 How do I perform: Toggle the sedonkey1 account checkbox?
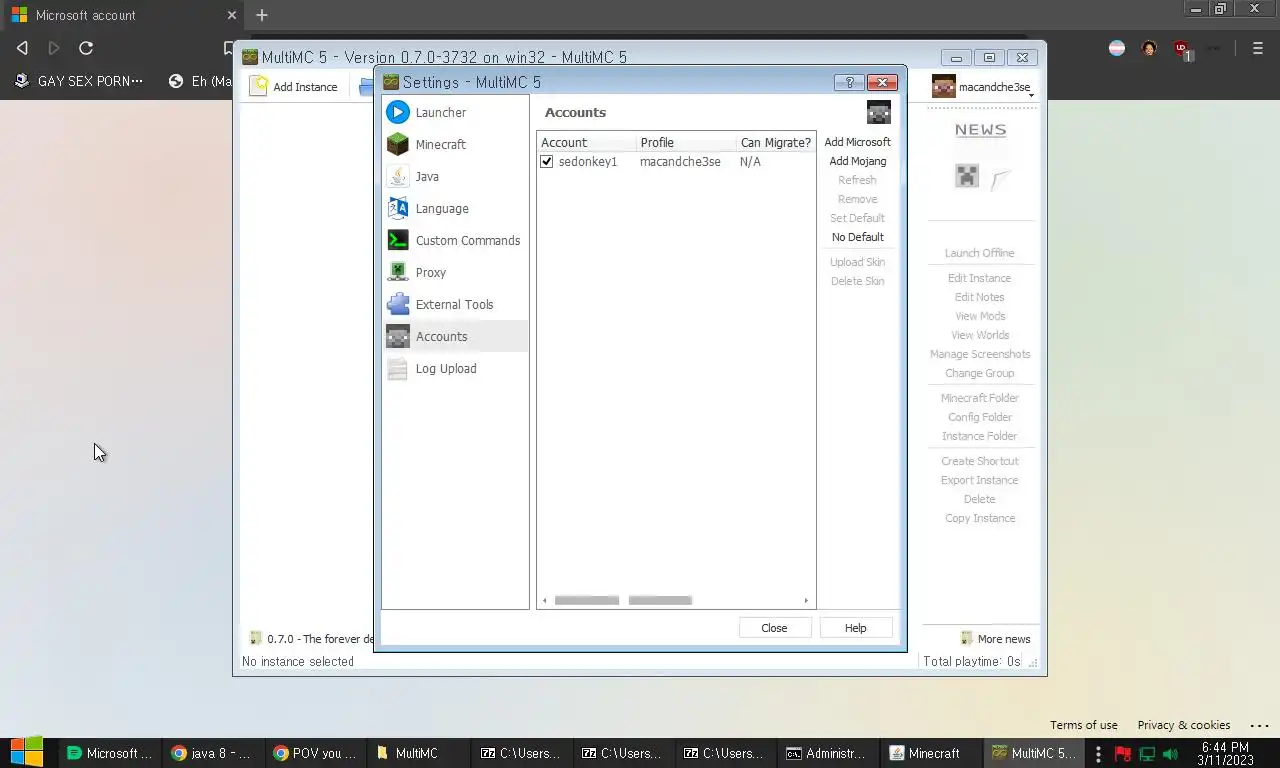(547, 161)
